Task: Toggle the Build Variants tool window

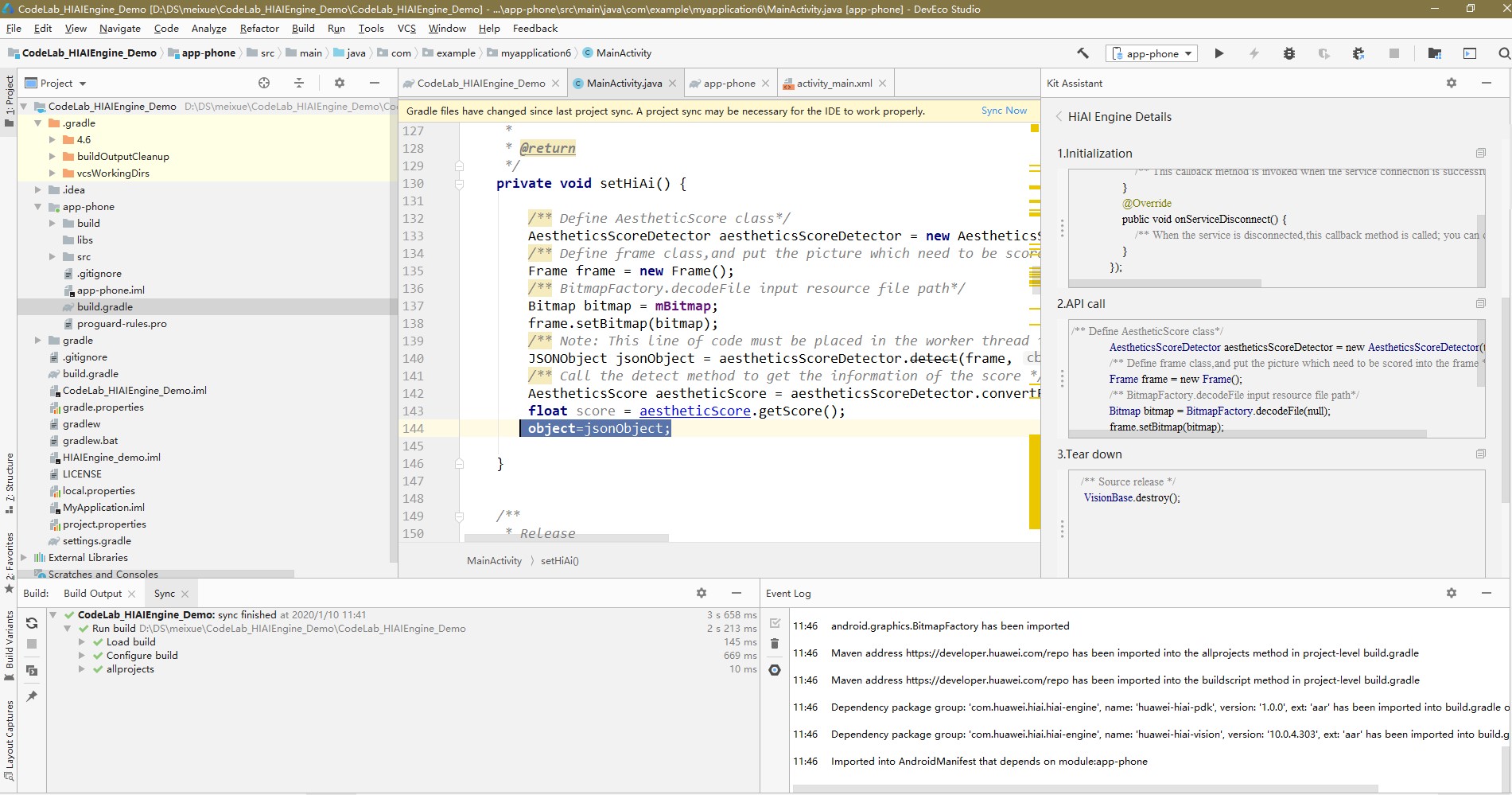Action: pos(9,646)
